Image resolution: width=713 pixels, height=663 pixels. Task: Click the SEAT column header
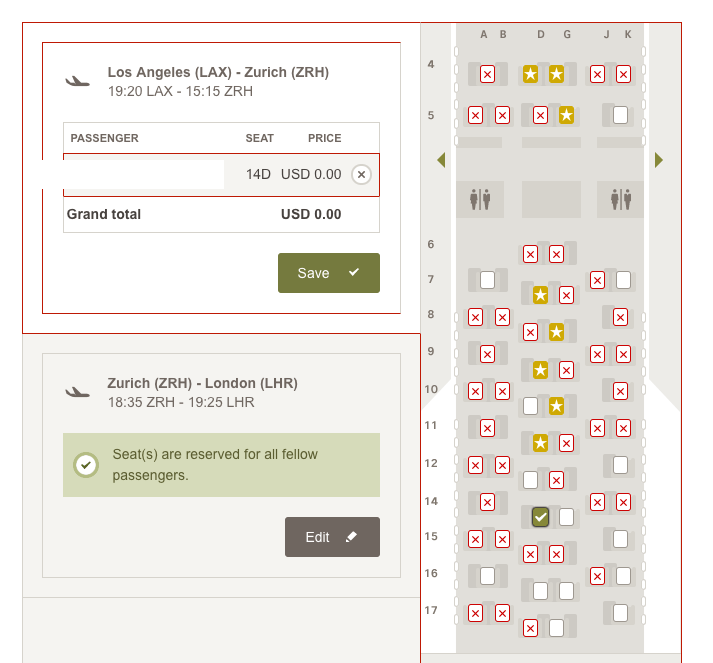[x=260, y=138]
